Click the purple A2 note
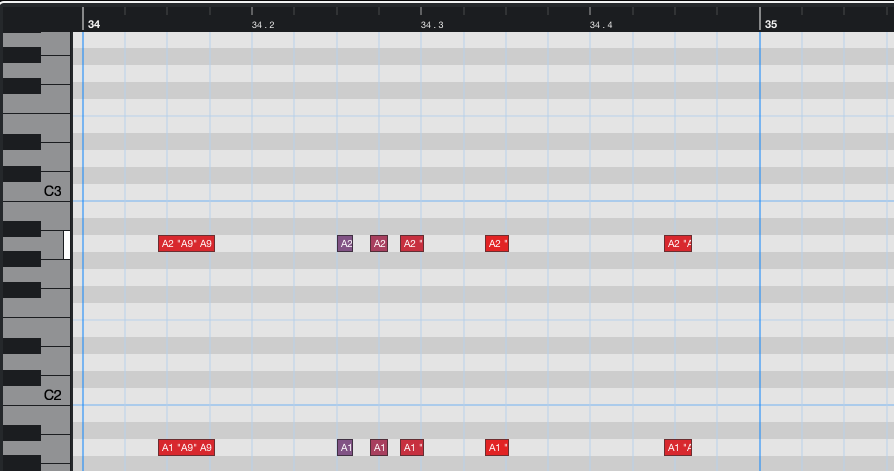 pos(345,243)
